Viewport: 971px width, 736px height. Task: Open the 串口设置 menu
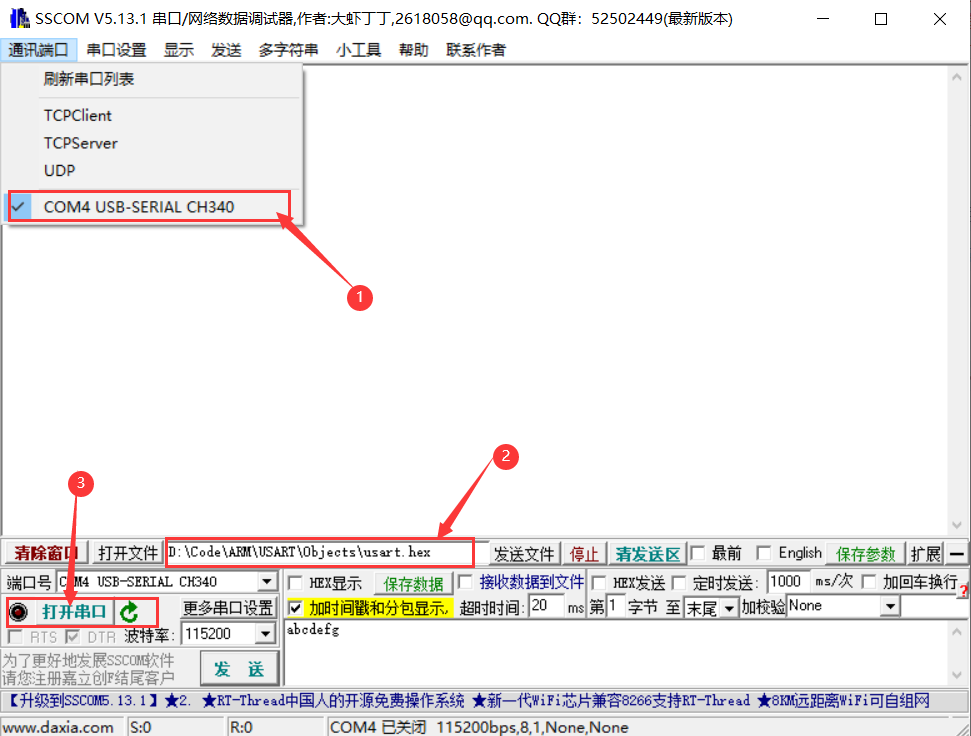tap(116, 49)
